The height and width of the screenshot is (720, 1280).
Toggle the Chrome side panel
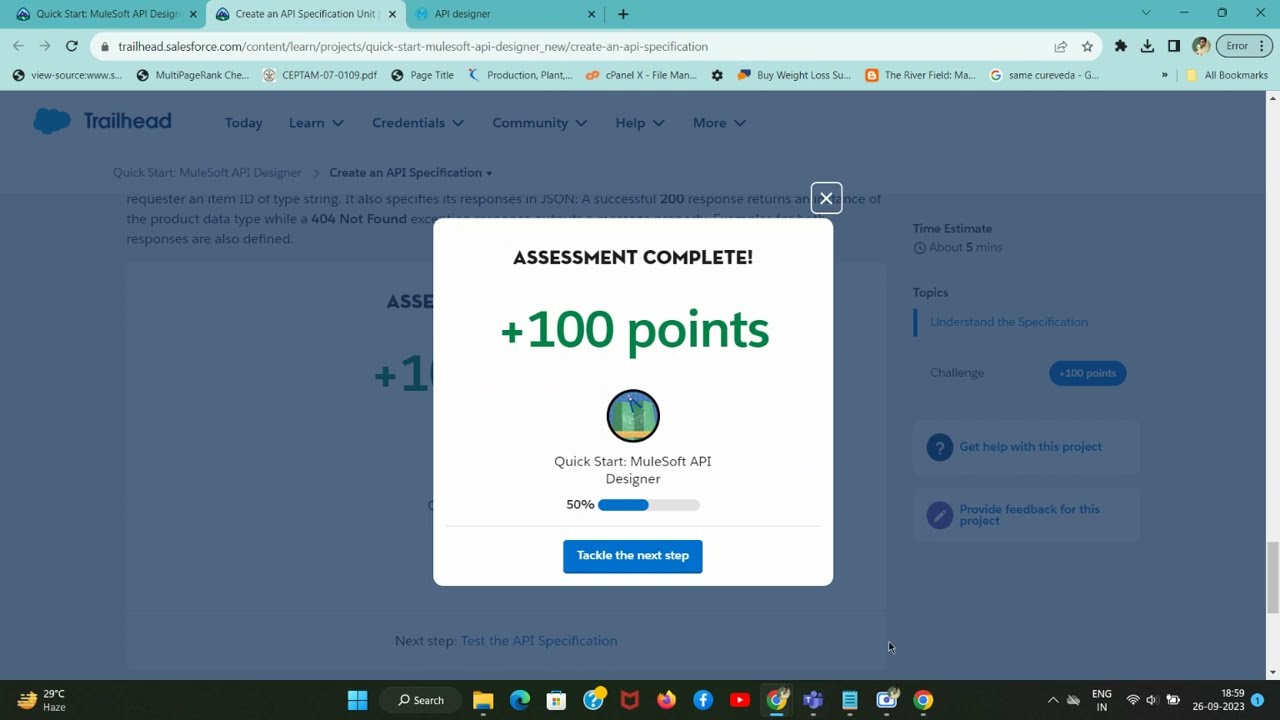pyautogui.click(x=1174, y=46)
